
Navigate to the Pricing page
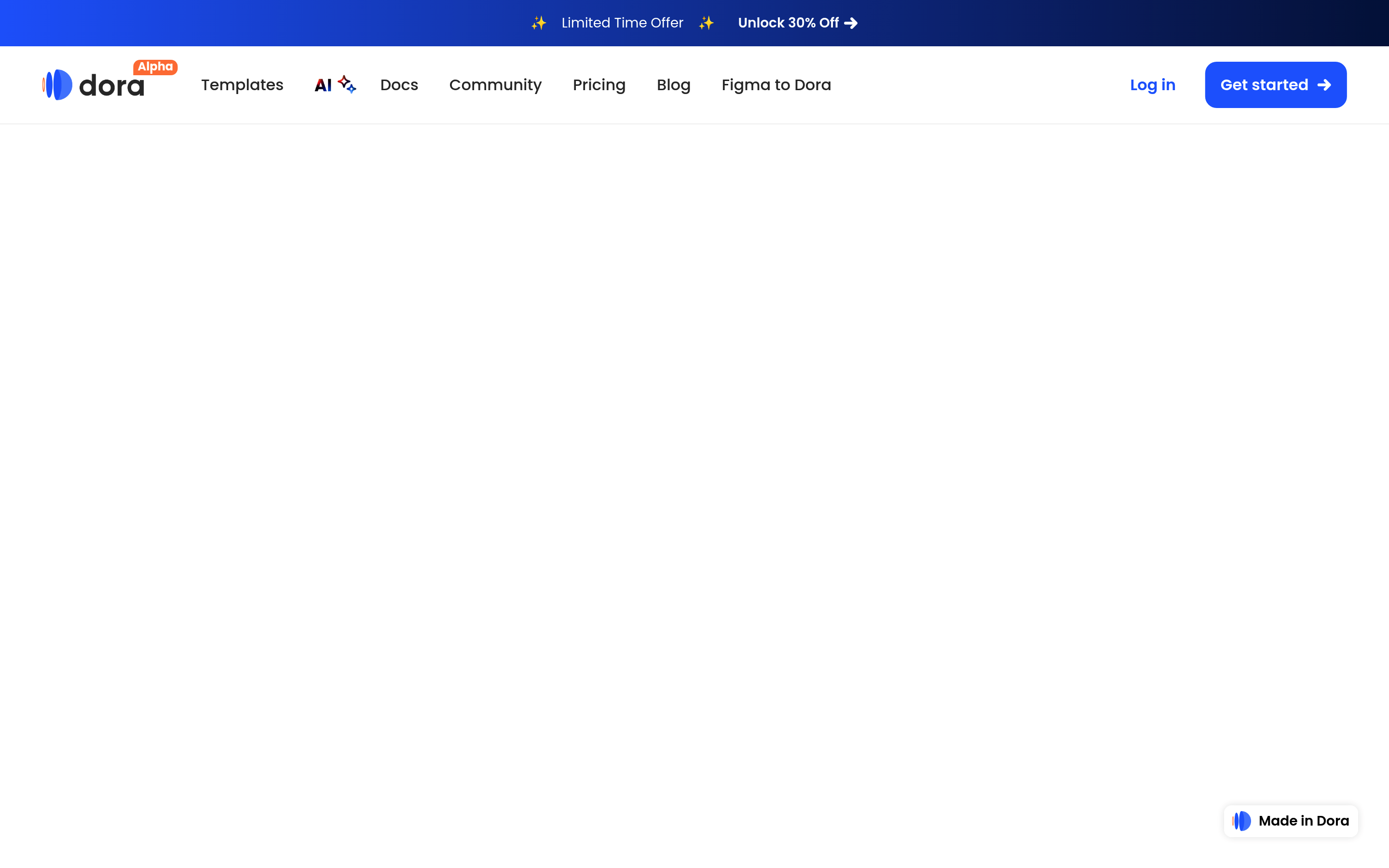(x=599, y=85)
